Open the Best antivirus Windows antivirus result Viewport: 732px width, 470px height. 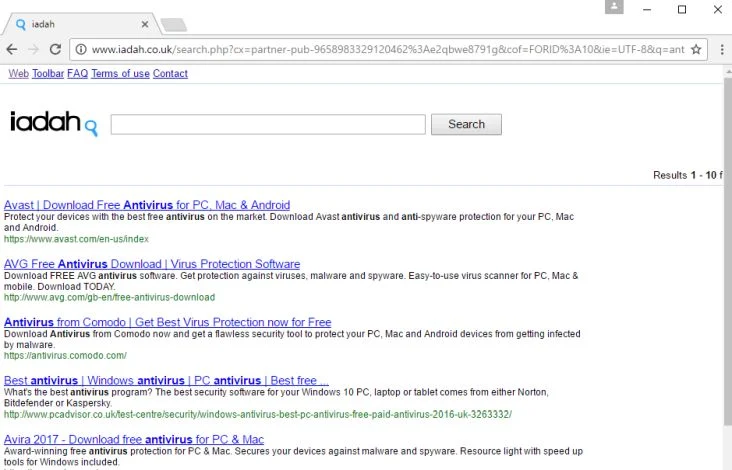pos(166,380)
